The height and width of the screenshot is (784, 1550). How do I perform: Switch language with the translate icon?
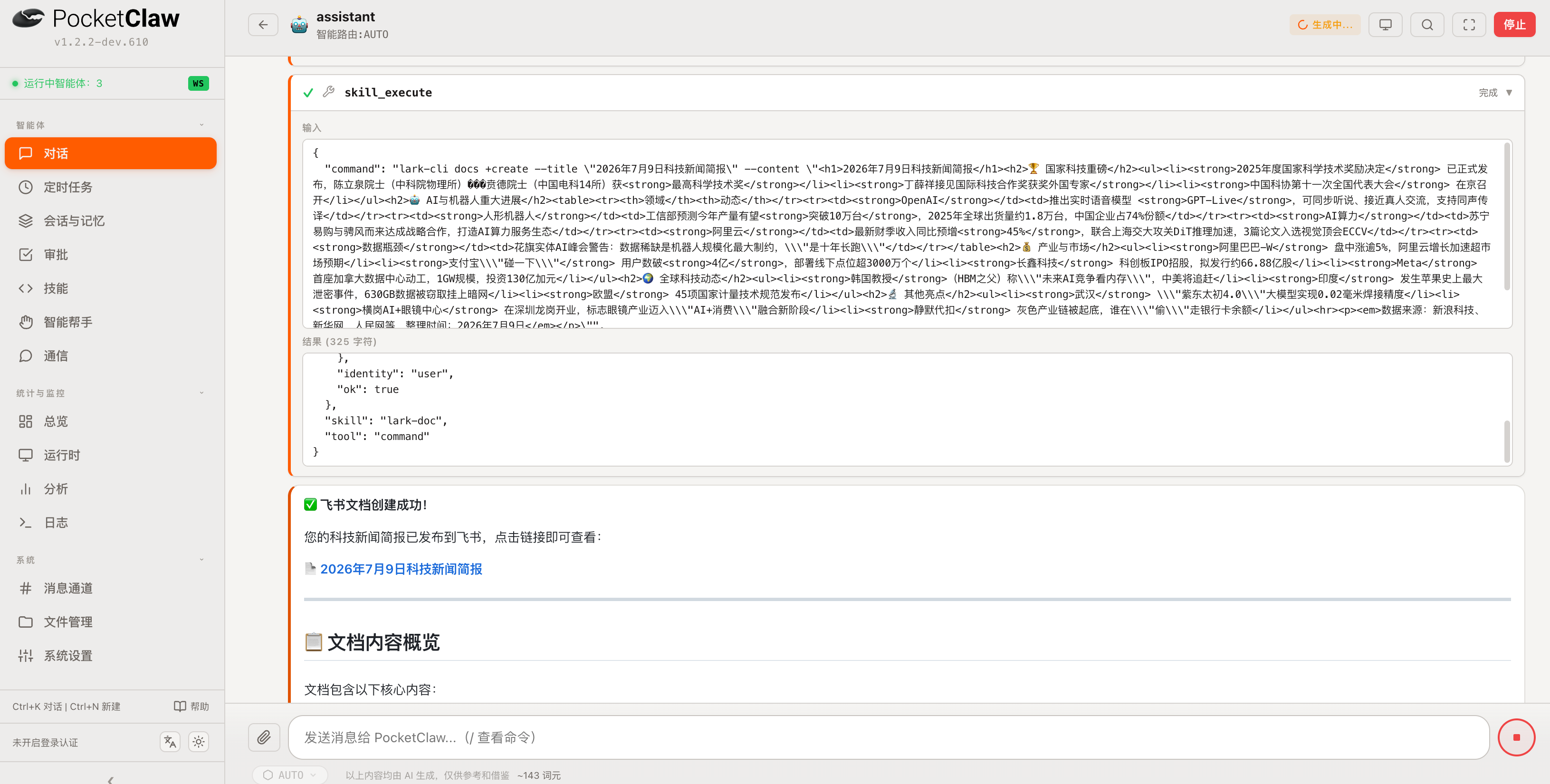click(x=170, y=742)
